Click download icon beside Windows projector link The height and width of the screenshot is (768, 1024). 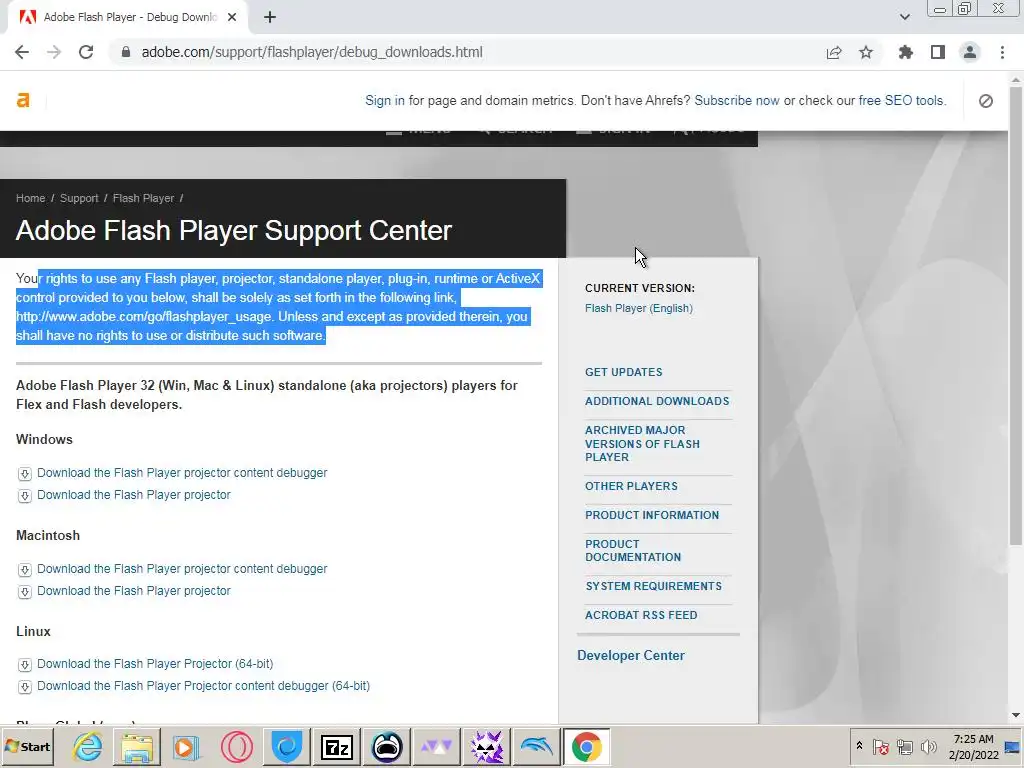(25, 496)
